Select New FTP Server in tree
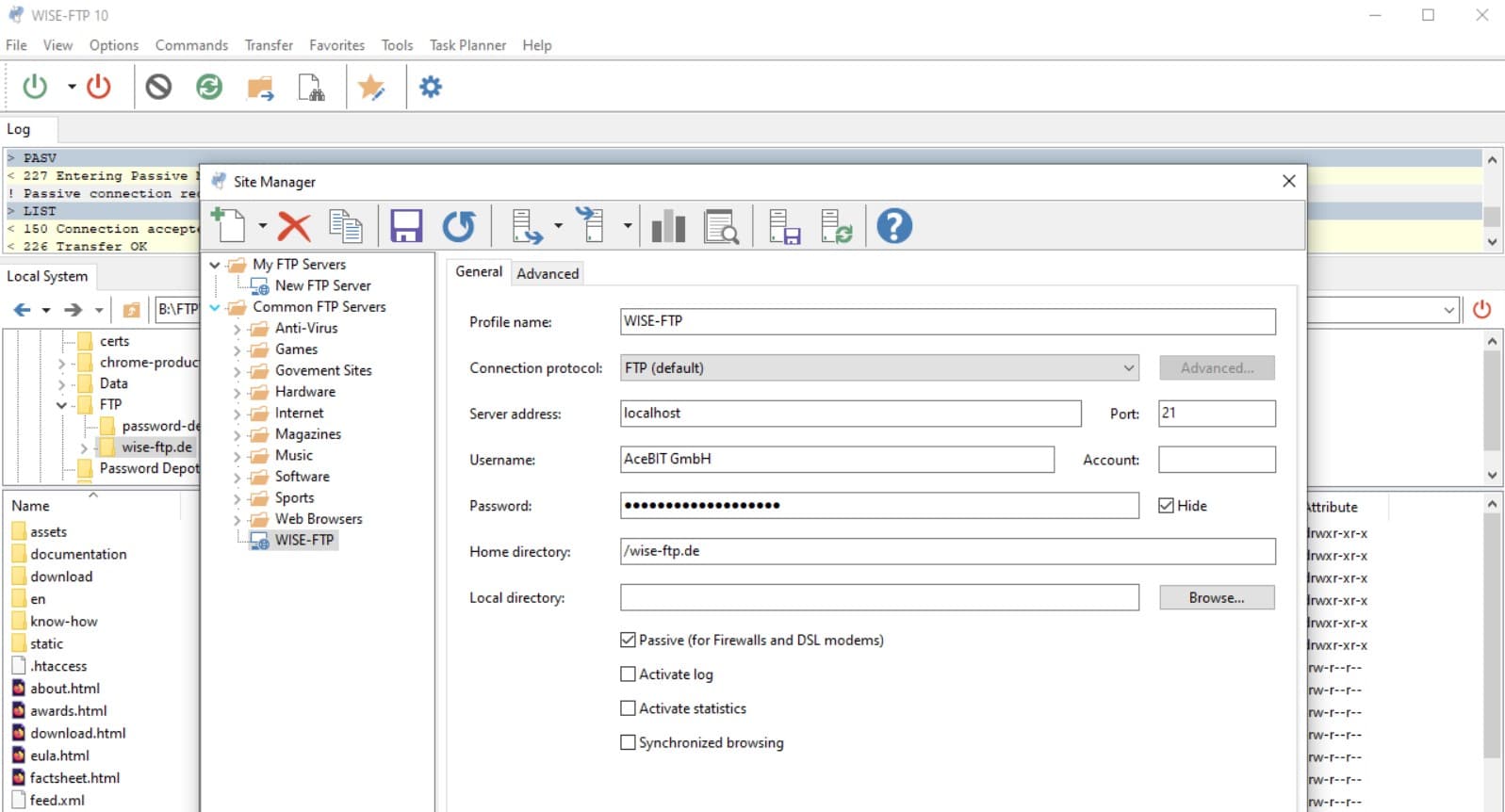Image resolution: width=1505 pixels, height=812 pixels. 322,285
